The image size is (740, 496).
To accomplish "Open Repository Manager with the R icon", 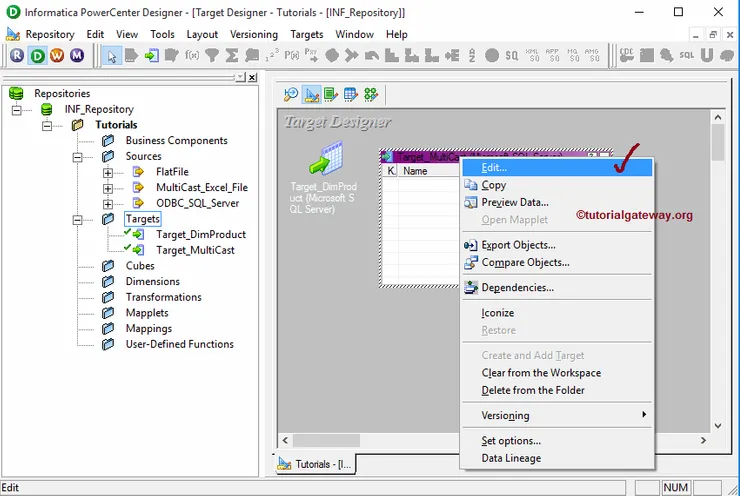I will 17,56.
